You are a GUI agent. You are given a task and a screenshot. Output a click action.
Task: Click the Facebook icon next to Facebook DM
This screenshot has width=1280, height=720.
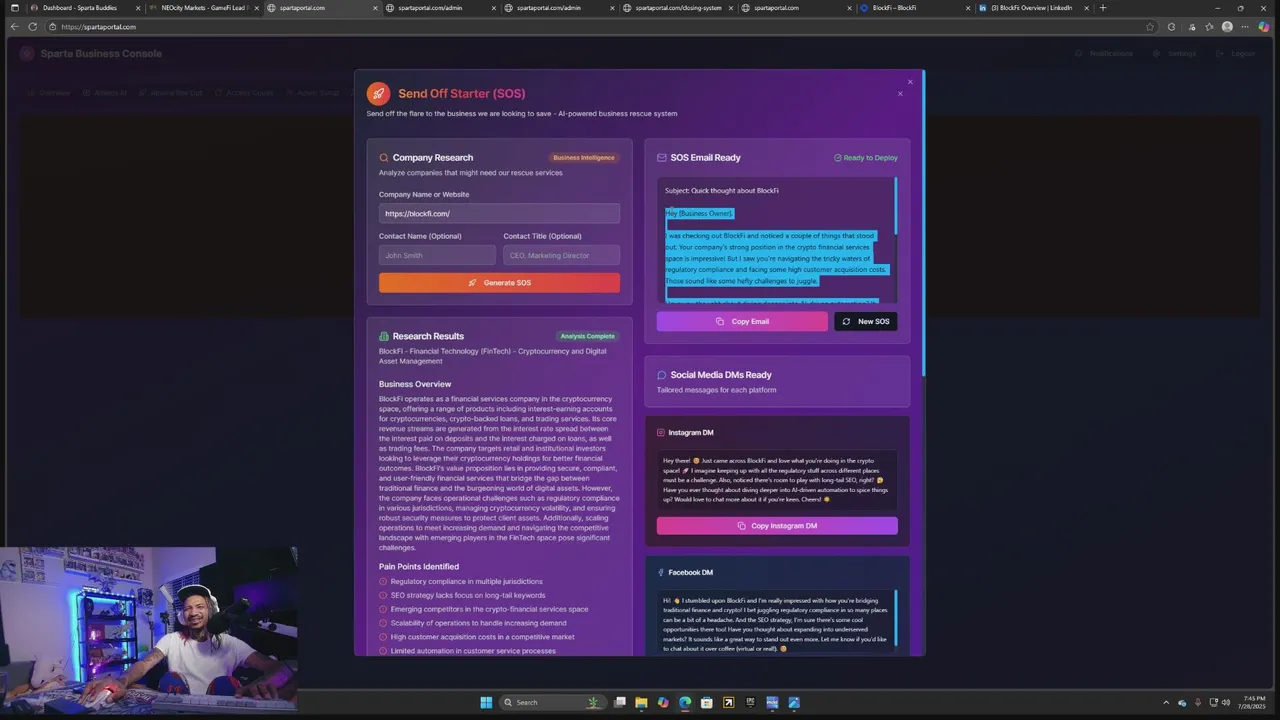click(661, 573)
